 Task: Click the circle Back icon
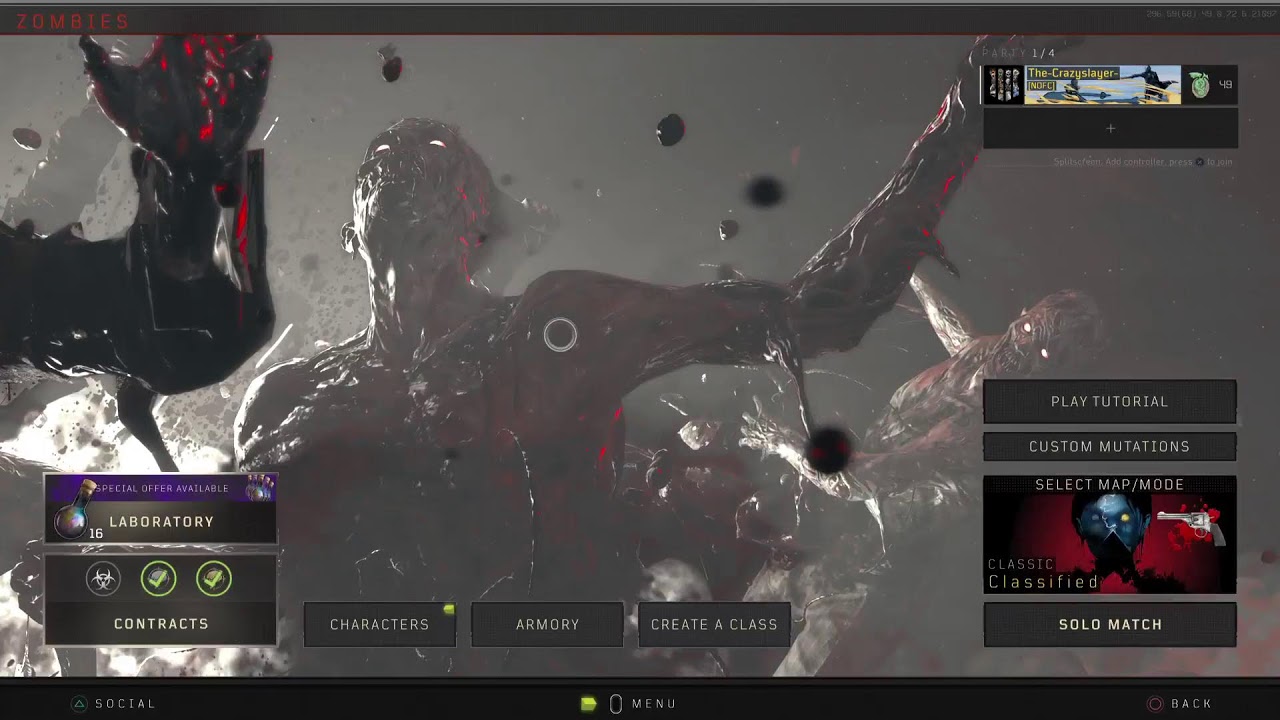1155,704
